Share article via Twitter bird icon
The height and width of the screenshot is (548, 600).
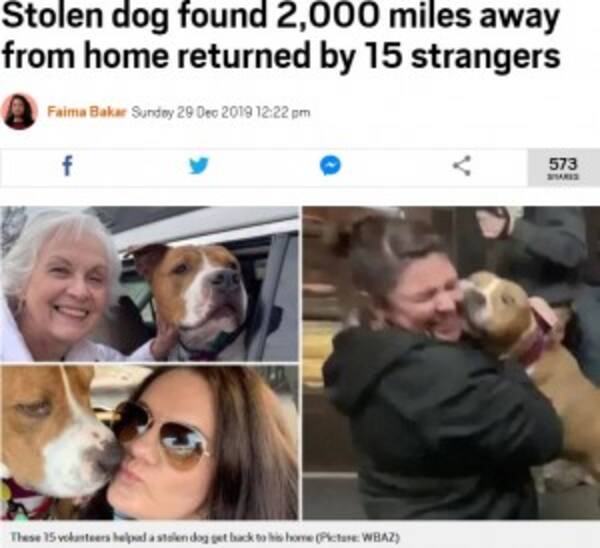[199, 166]
